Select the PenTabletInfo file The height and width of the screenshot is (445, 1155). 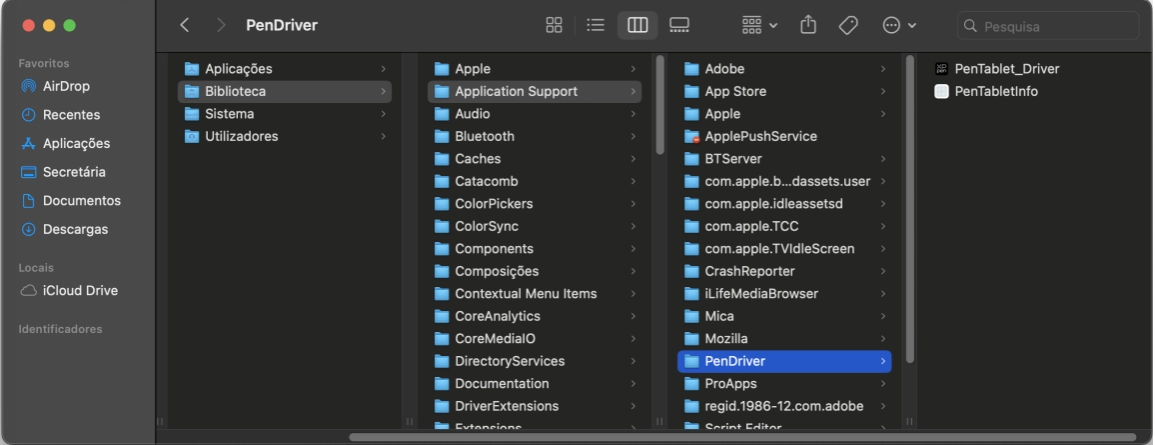click(x=995, y=91)
